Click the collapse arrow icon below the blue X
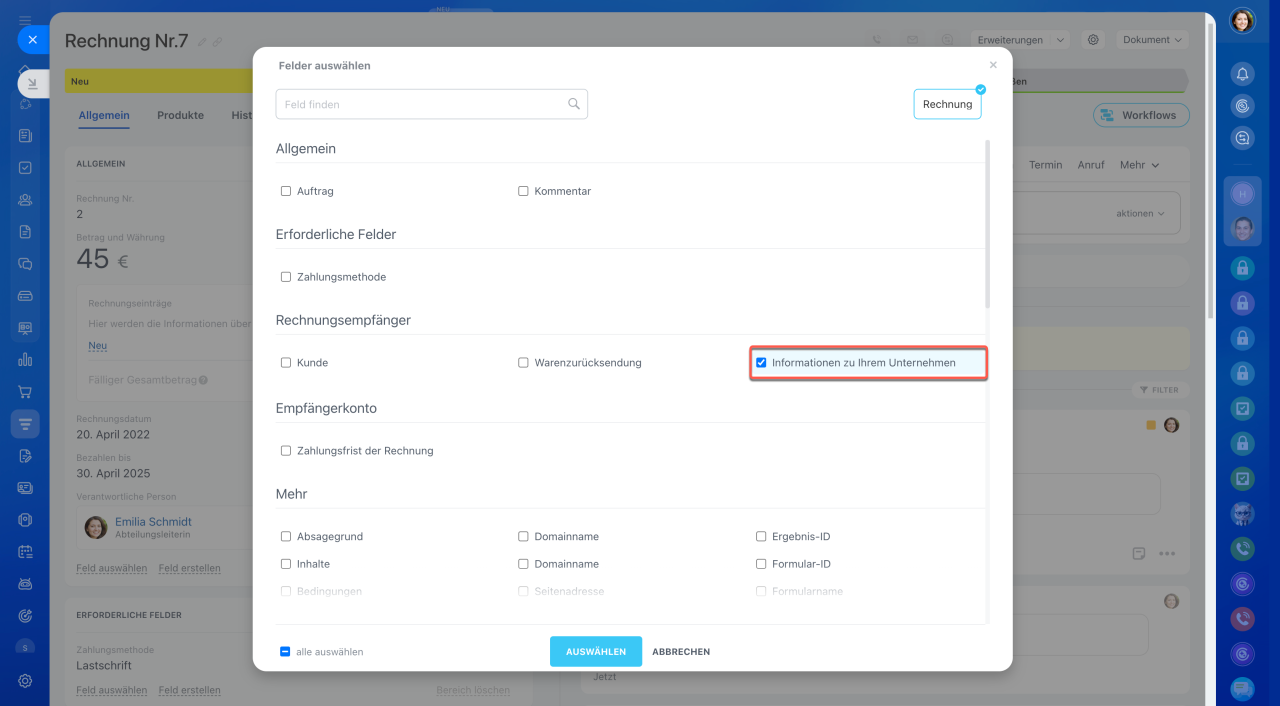 click(32, 84)
